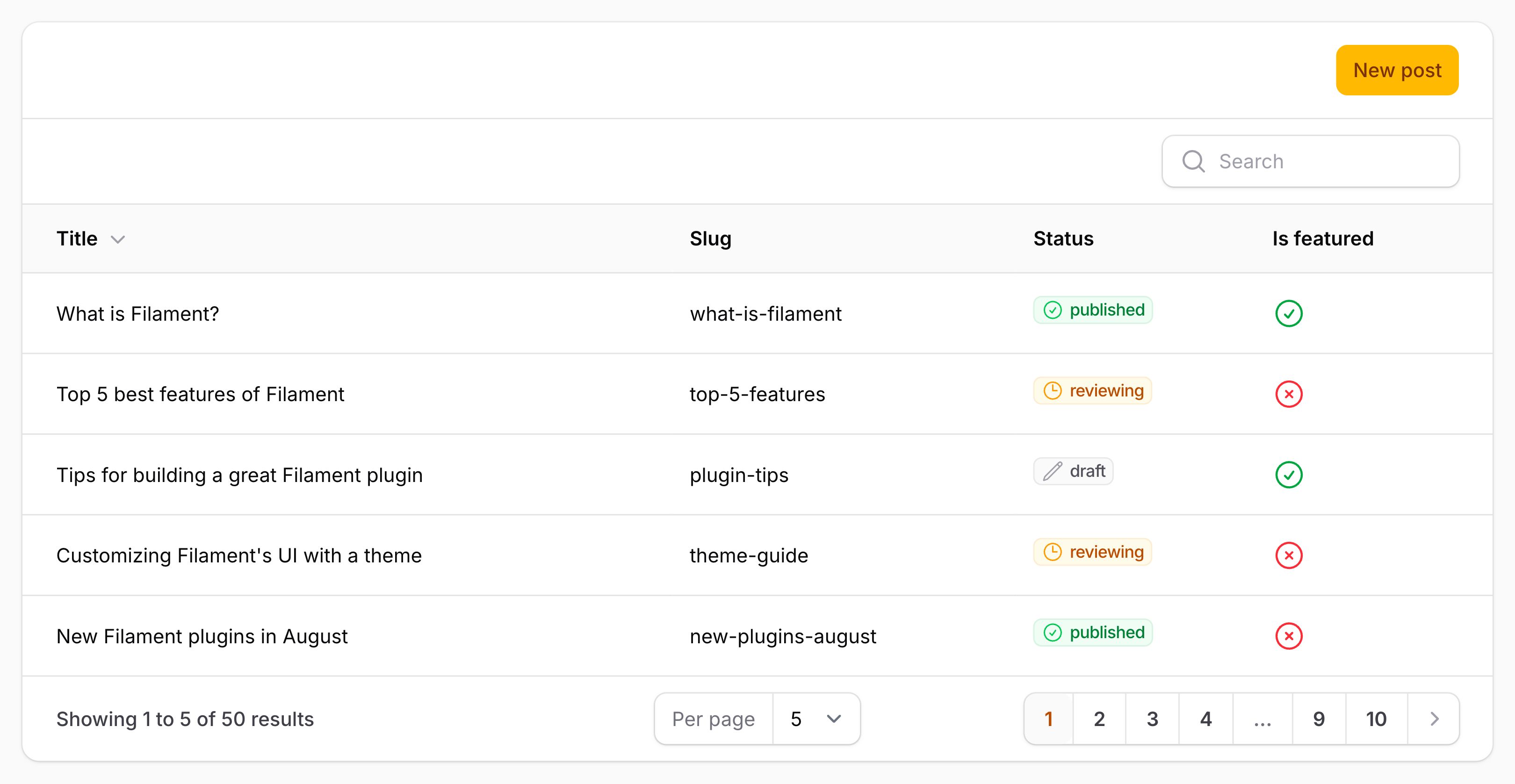
Task: Click the red X icon in new-plugins-august row
Action: point(1289,636)
